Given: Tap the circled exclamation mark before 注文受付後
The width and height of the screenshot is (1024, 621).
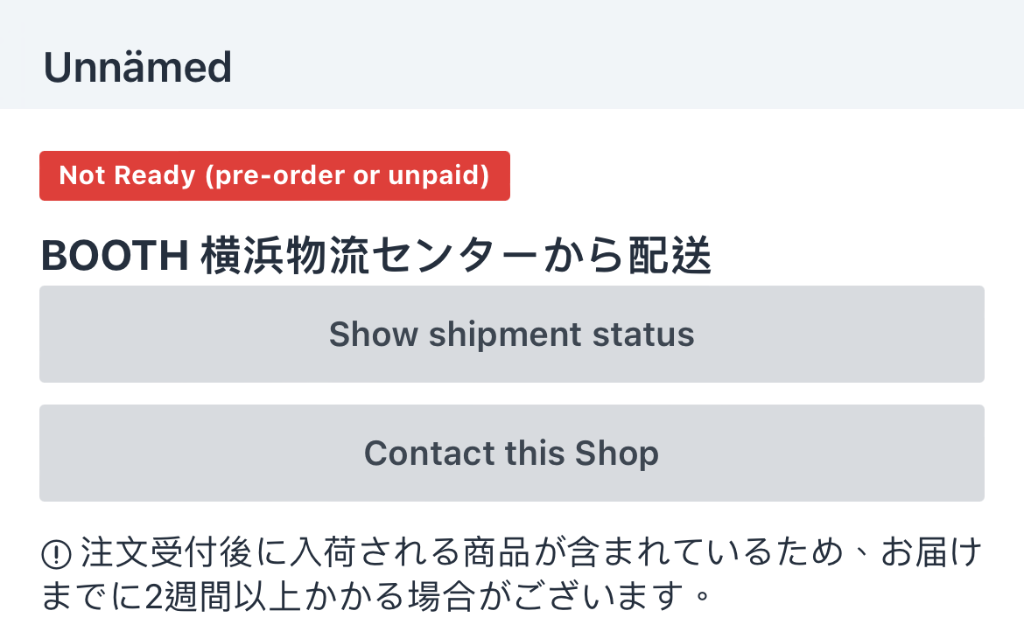Looking at the screenshot, I should [56, 555].
